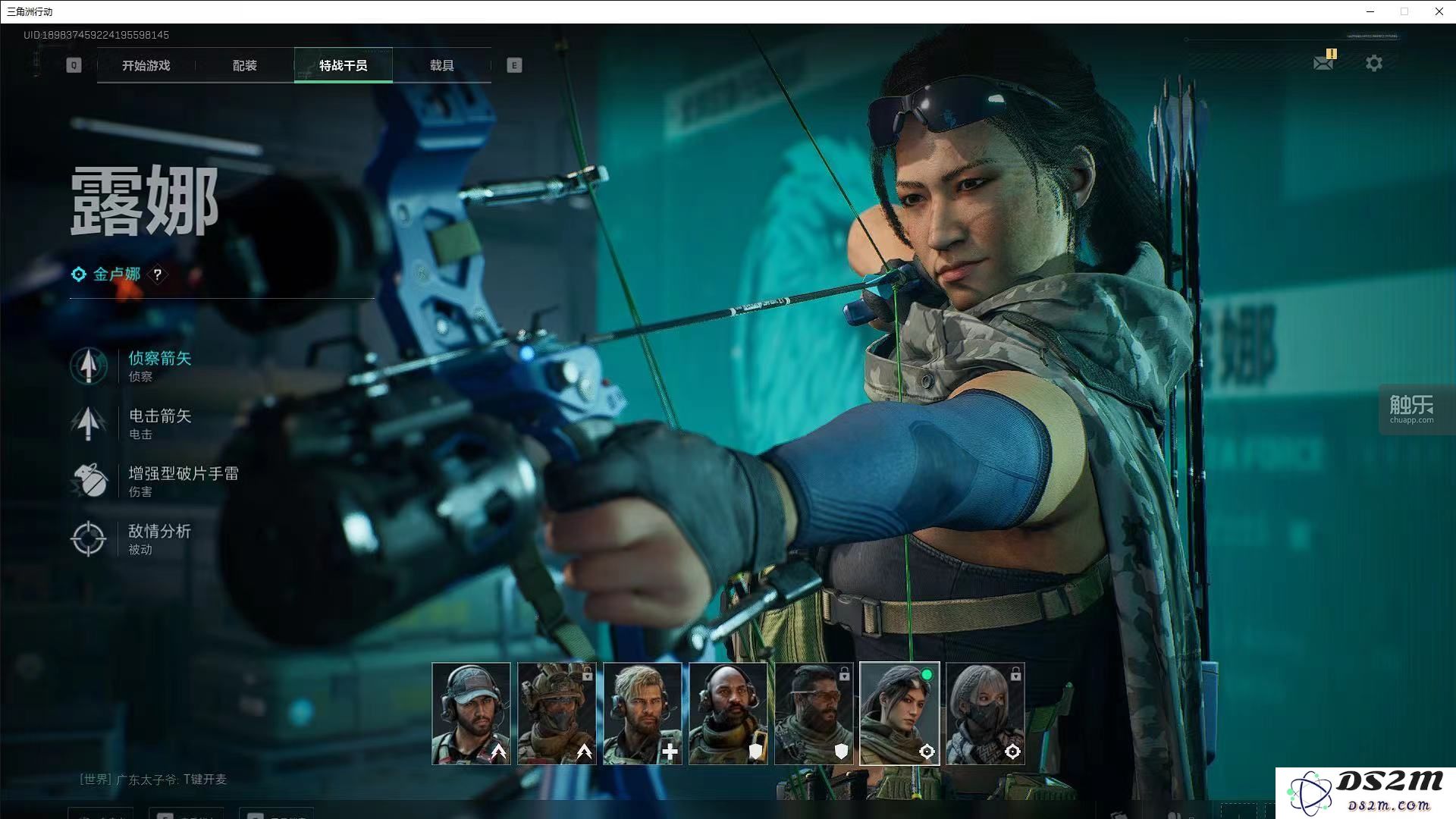Click the Q key previous-tab icon
Screen dimensions: 1456x819
pos(74,65)
